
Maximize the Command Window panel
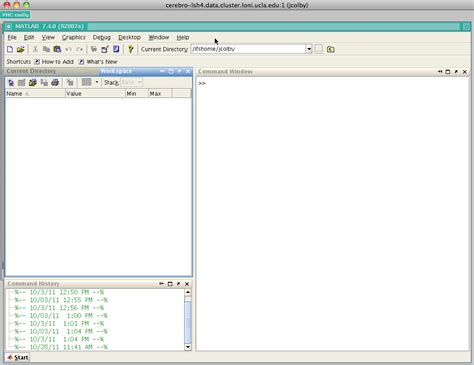pos(448,72)
